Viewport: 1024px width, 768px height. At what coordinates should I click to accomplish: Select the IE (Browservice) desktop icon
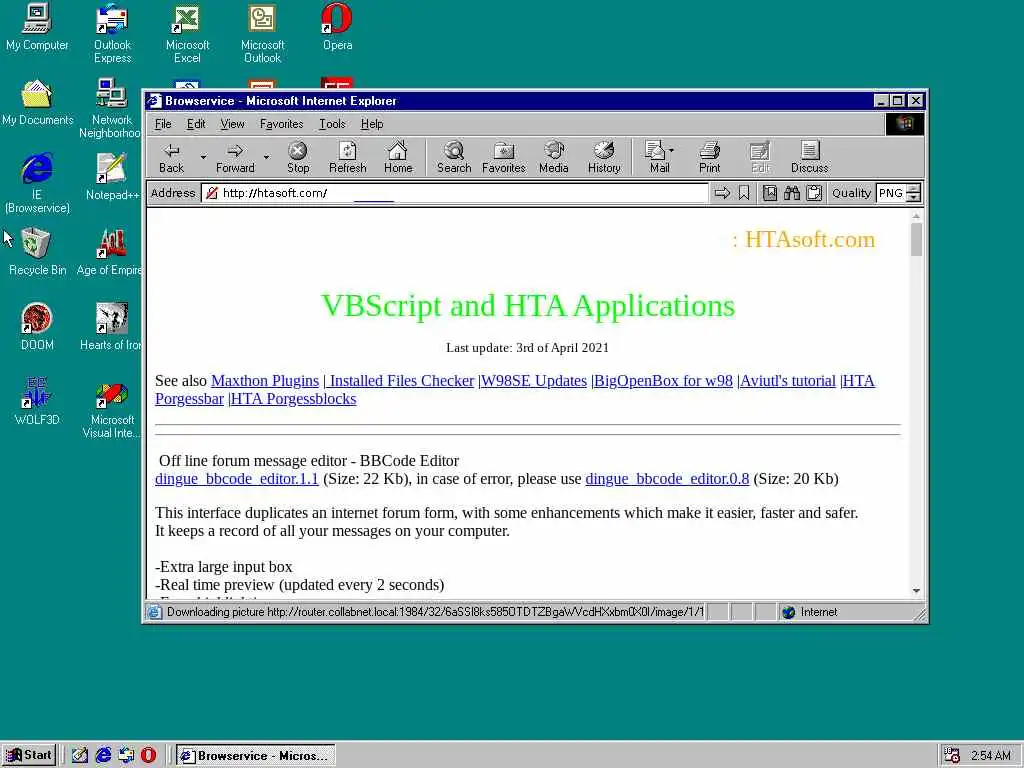37,184
